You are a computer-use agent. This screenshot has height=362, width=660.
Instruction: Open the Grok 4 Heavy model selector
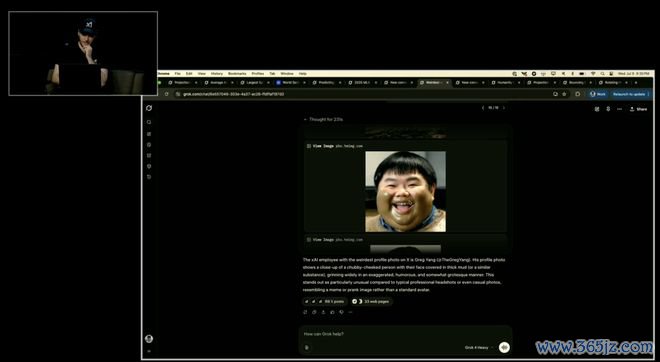tap(479, 348)
